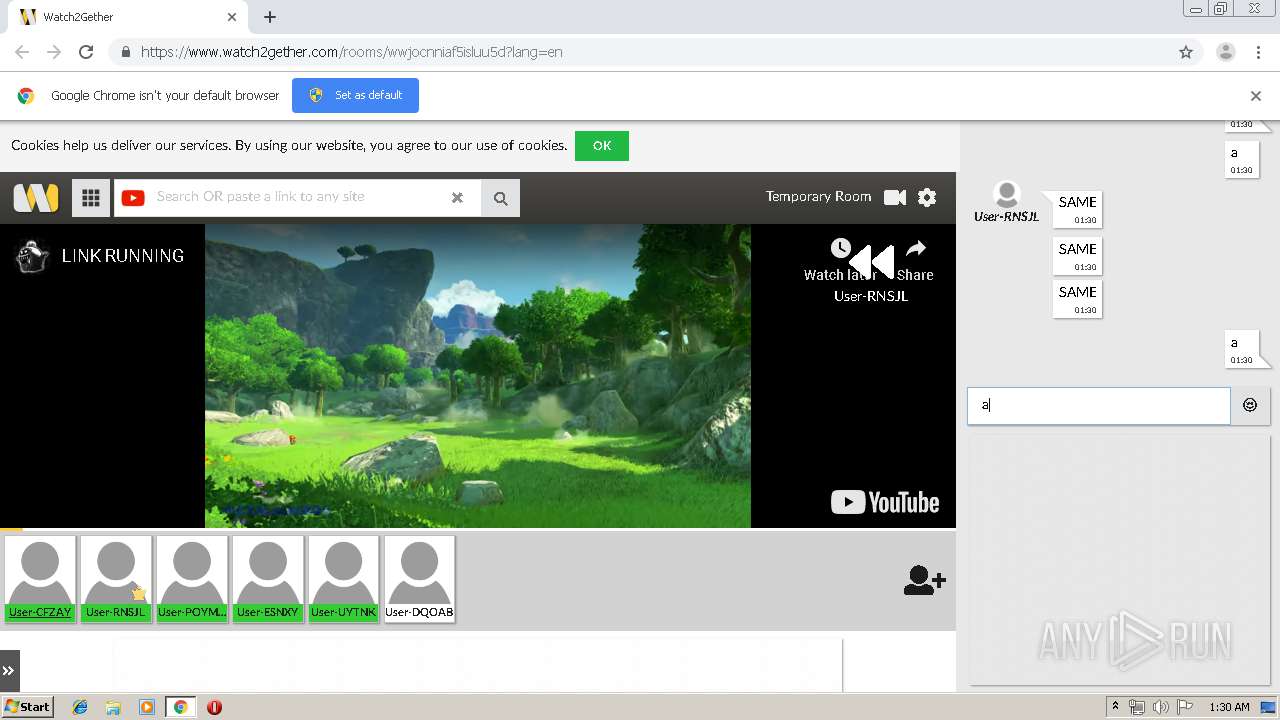This screenshot has width=1280, height=720.
Task: Select User-UYTNK avatar
Action: coord(343,579)
